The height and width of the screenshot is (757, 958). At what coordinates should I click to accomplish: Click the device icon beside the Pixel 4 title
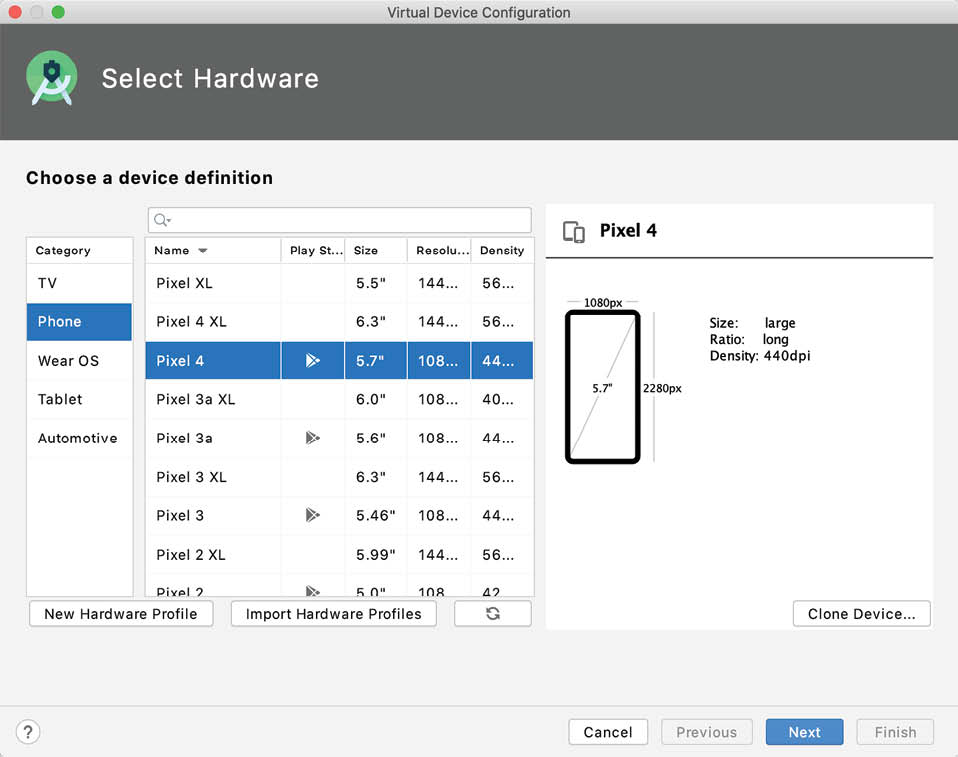click(573, 232)
